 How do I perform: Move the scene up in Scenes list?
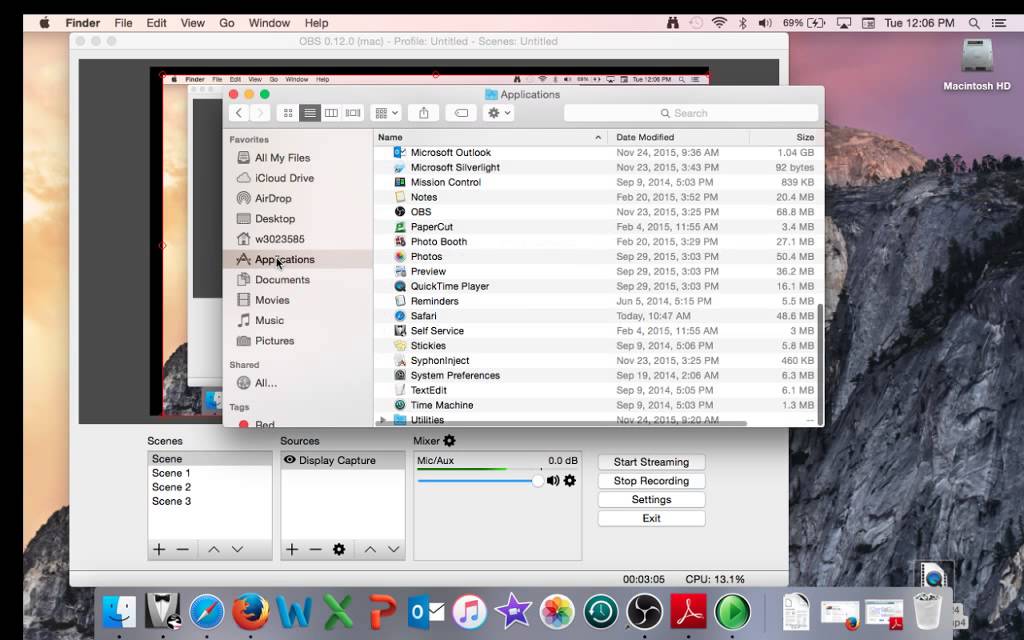(214, 549)
